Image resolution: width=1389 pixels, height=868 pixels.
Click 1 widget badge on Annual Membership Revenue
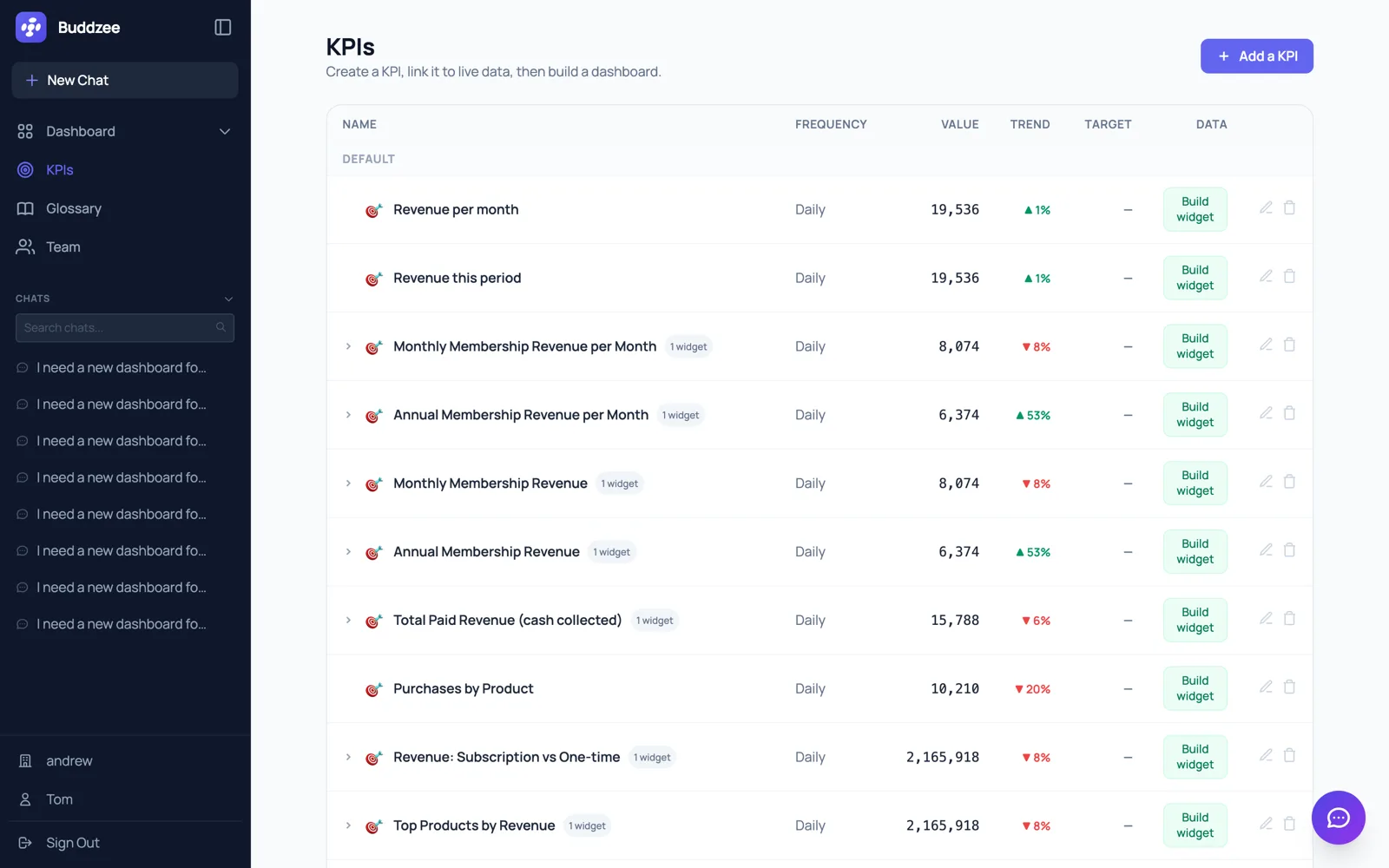pos(612,552)
